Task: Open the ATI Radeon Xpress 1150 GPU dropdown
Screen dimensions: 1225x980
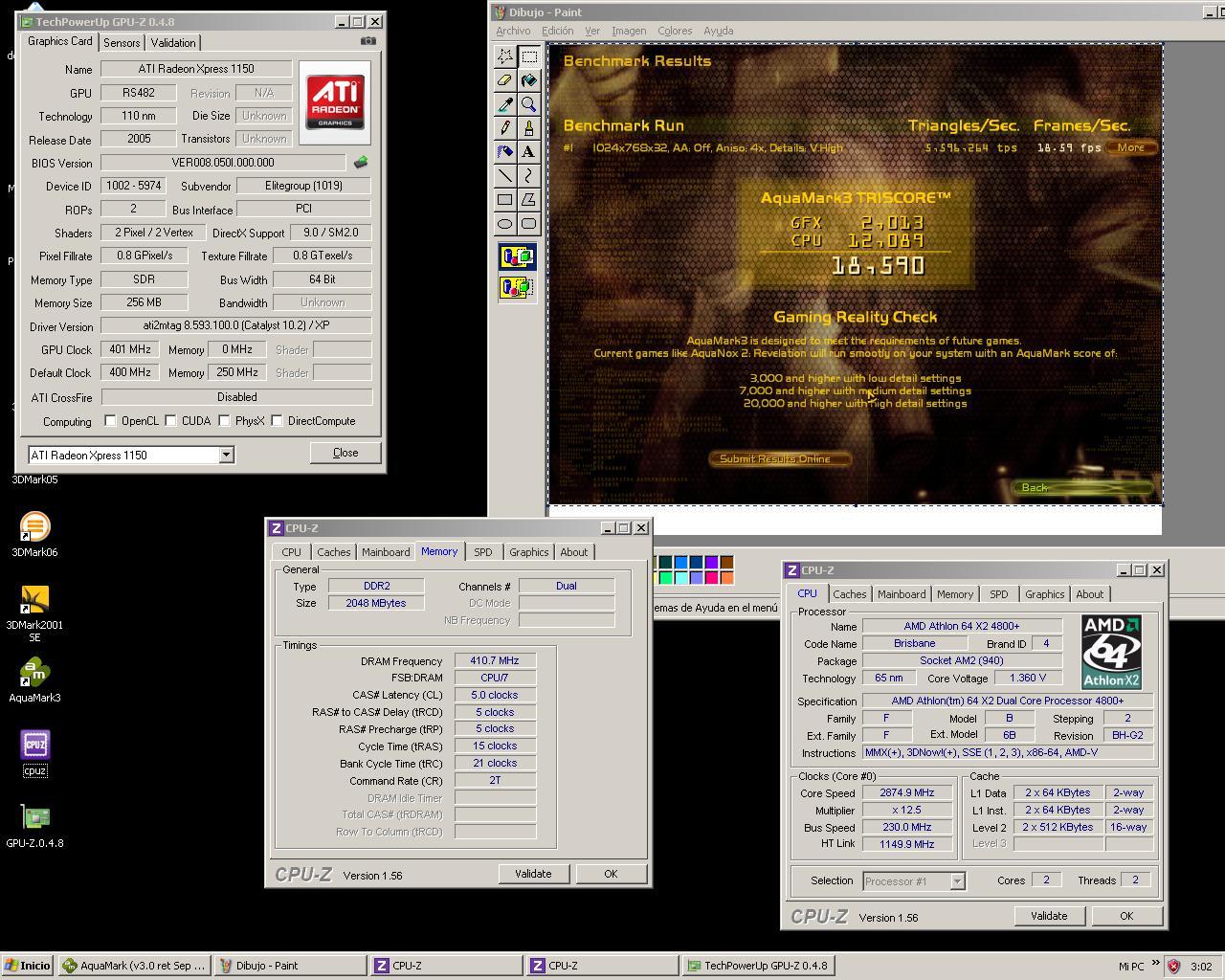Action: click(x=226, y=456)
